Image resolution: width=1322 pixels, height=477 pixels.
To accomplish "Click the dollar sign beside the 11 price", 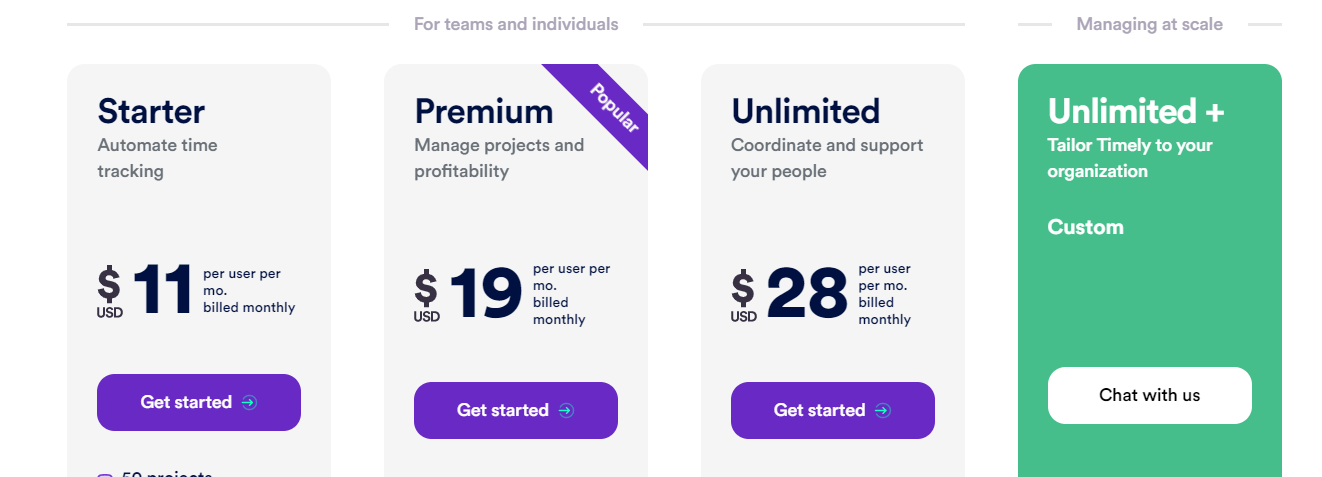I will tap(109, 284).
